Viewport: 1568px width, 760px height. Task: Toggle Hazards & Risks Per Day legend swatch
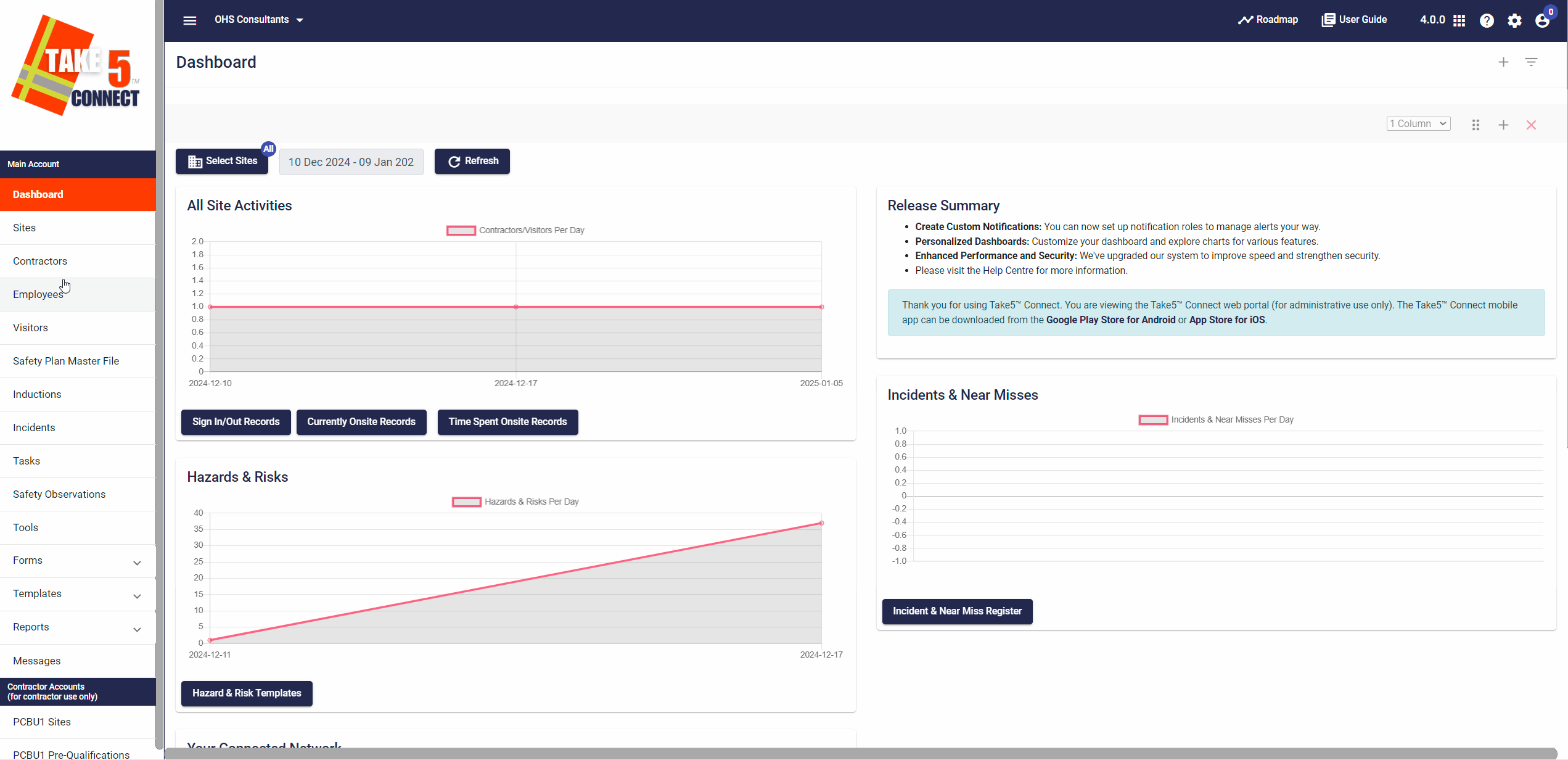(467, 502)
